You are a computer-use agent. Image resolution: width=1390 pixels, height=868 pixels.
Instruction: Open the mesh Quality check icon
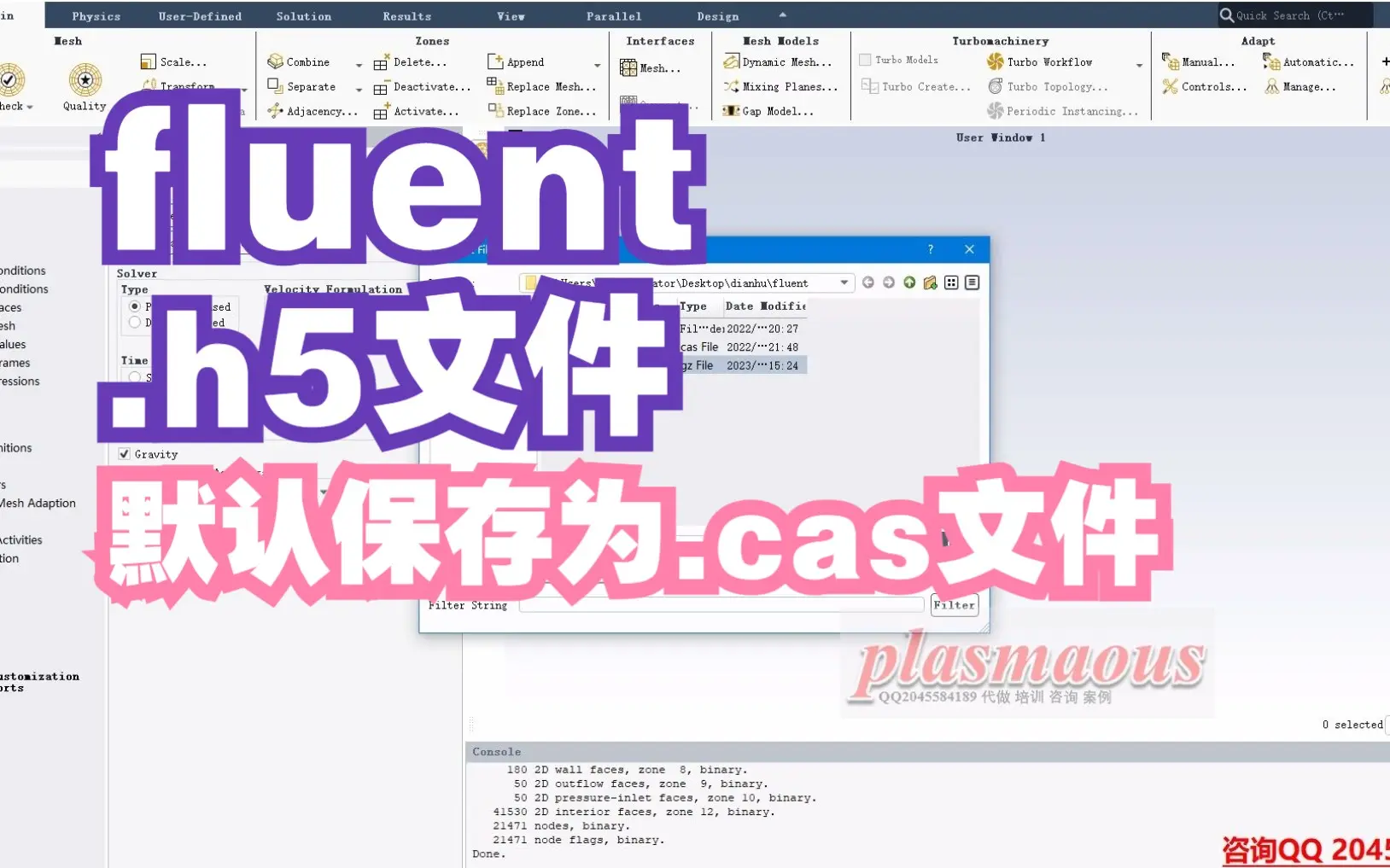[85, 80]
